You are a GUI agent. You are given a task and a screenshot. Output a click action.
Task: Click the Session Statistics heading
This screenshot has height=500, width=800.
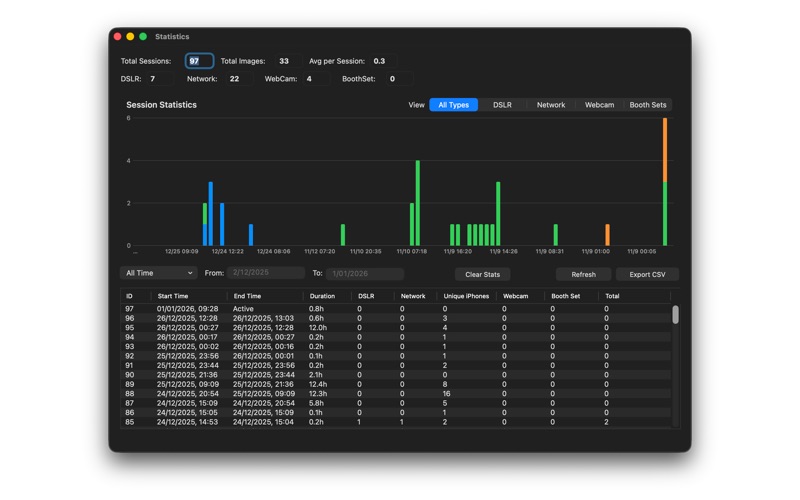click(x=161, y=105)
